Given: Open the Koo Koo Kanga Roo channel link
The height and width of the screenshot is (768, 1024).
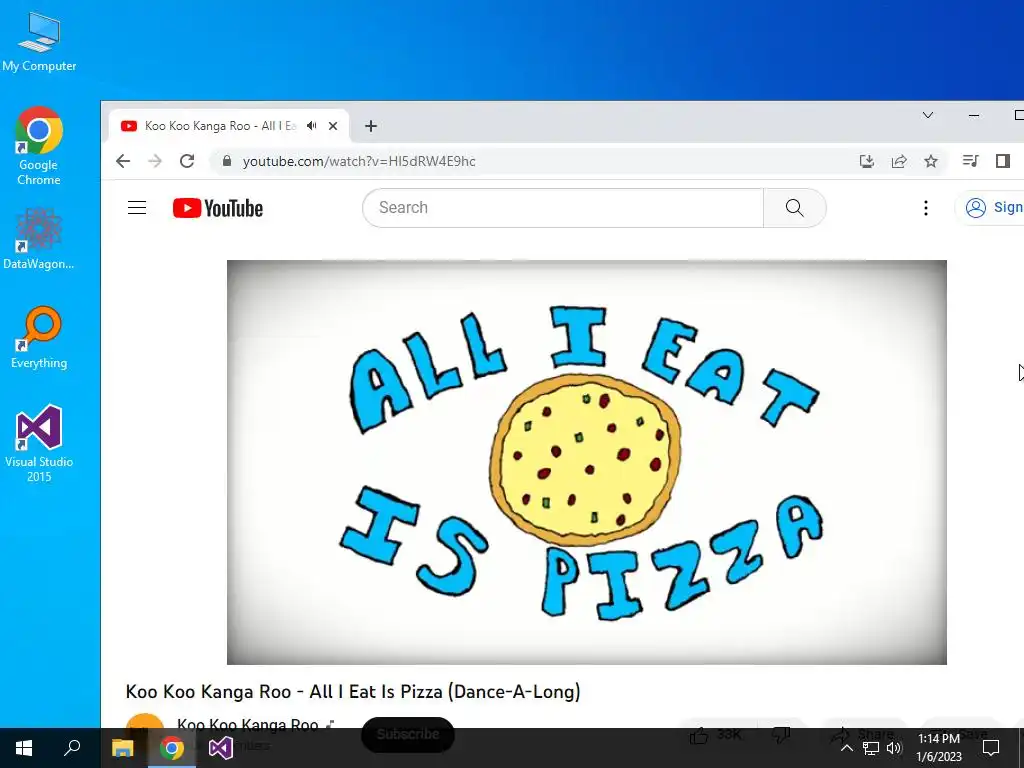Looking at the screenshot, I should [248, 724].
